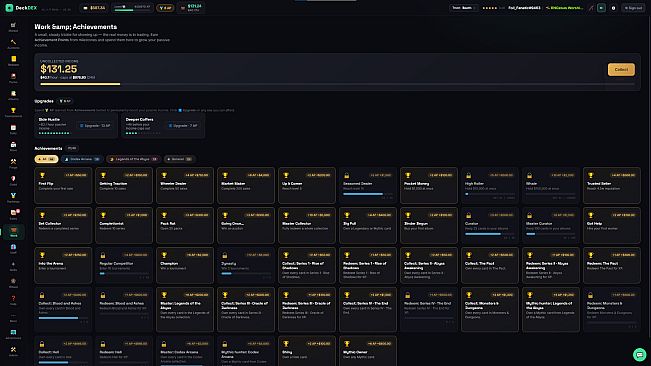The height and width of the screenshot is (366, 651).
Task: Open the Champion achievement card
Action: tap(185, 265)
